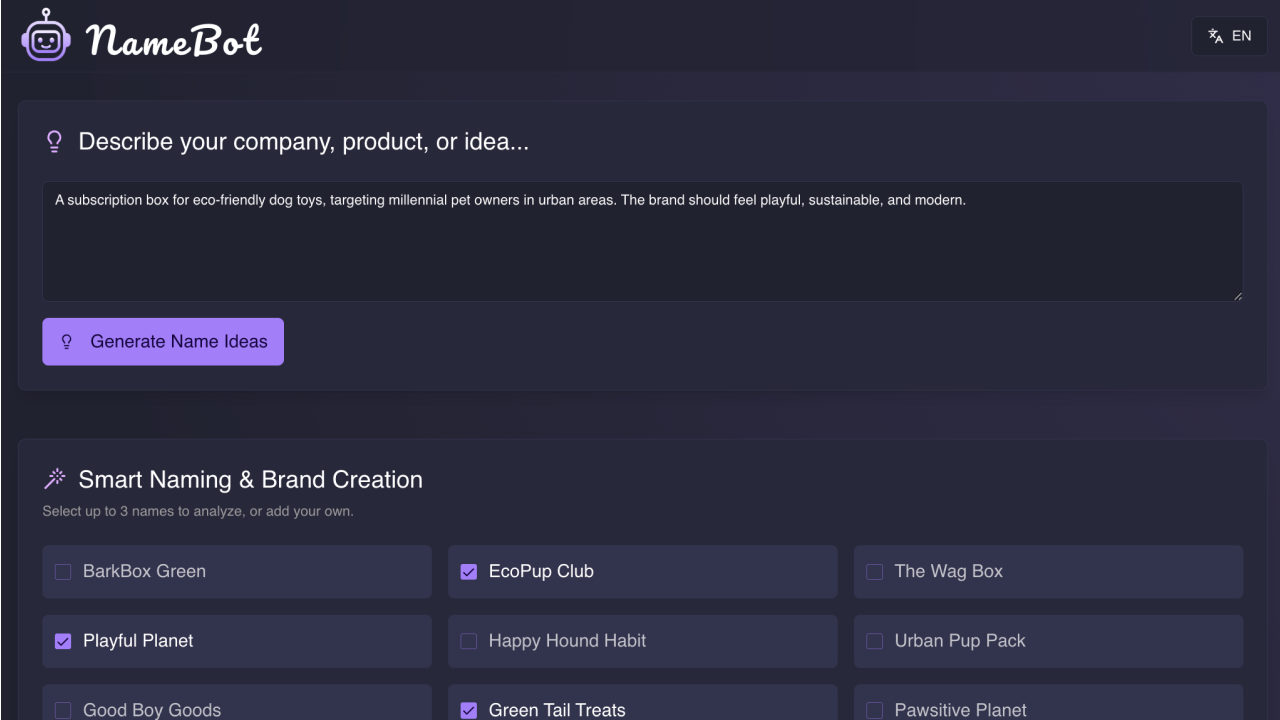The image size is (1280, 720).
Task: Click the translate icon in the language button
Action: 1216,36
